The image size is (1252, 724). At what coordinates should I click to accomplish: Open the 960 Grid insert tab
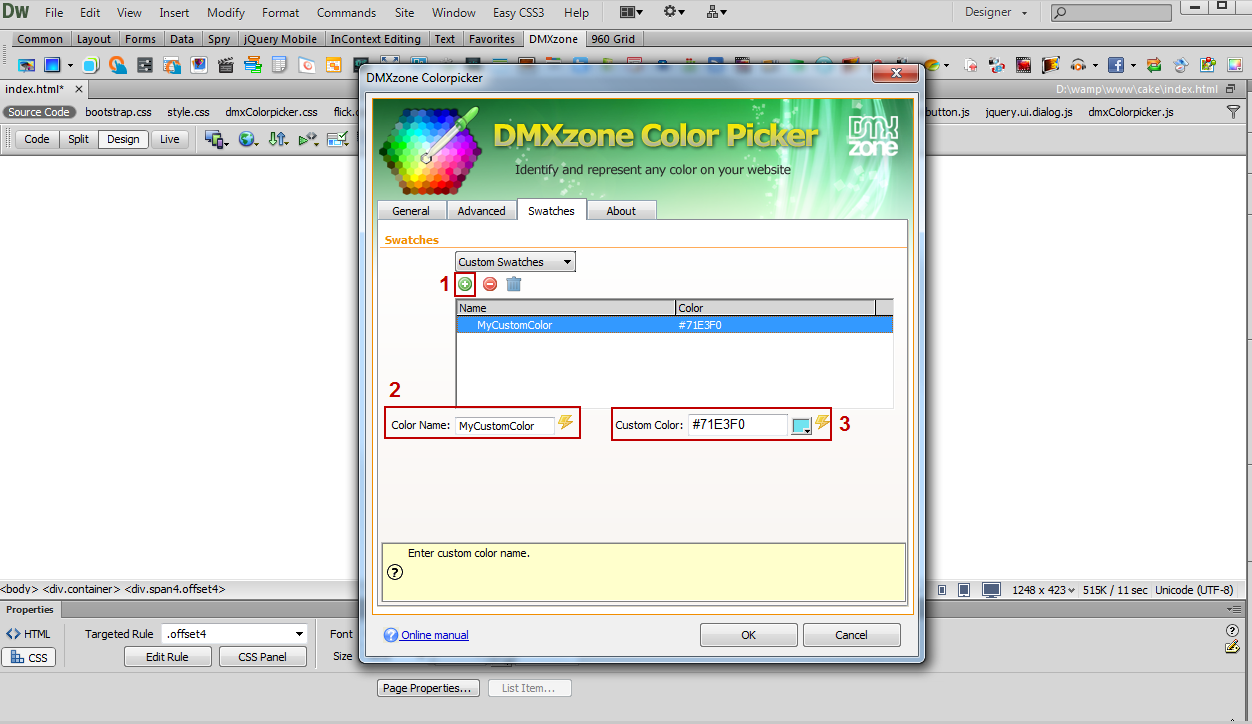pyautogui.click(x=613, y=39)
